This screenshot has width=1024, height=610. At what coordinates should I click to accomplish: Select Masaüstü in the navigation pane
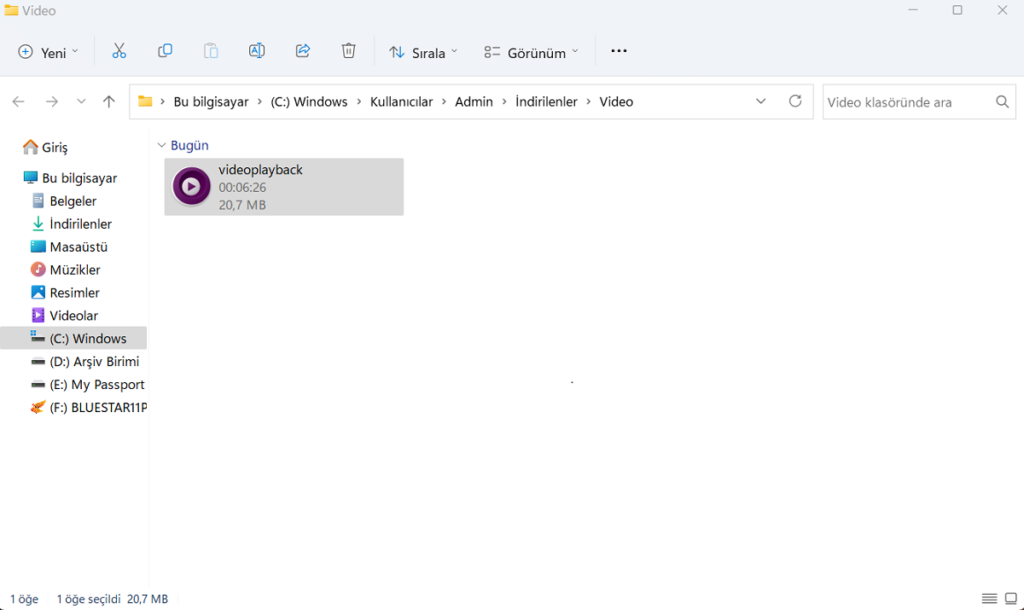coord(78,247)
